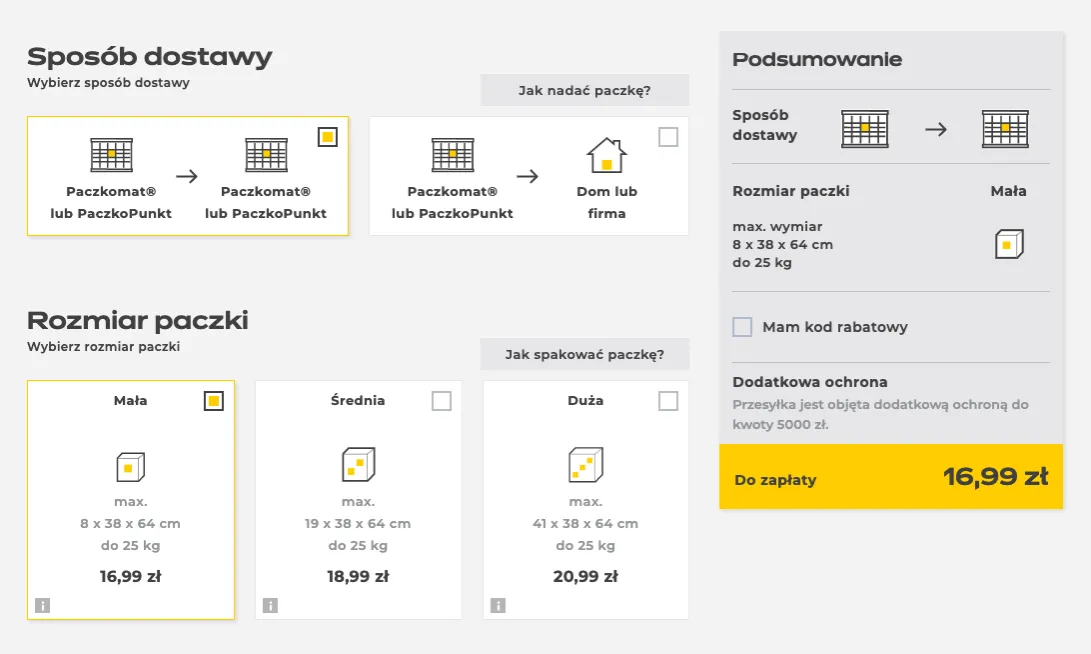Open the info icon on the Duża card
This screenshot has width=1091, height=654.
tap(496, 604)
